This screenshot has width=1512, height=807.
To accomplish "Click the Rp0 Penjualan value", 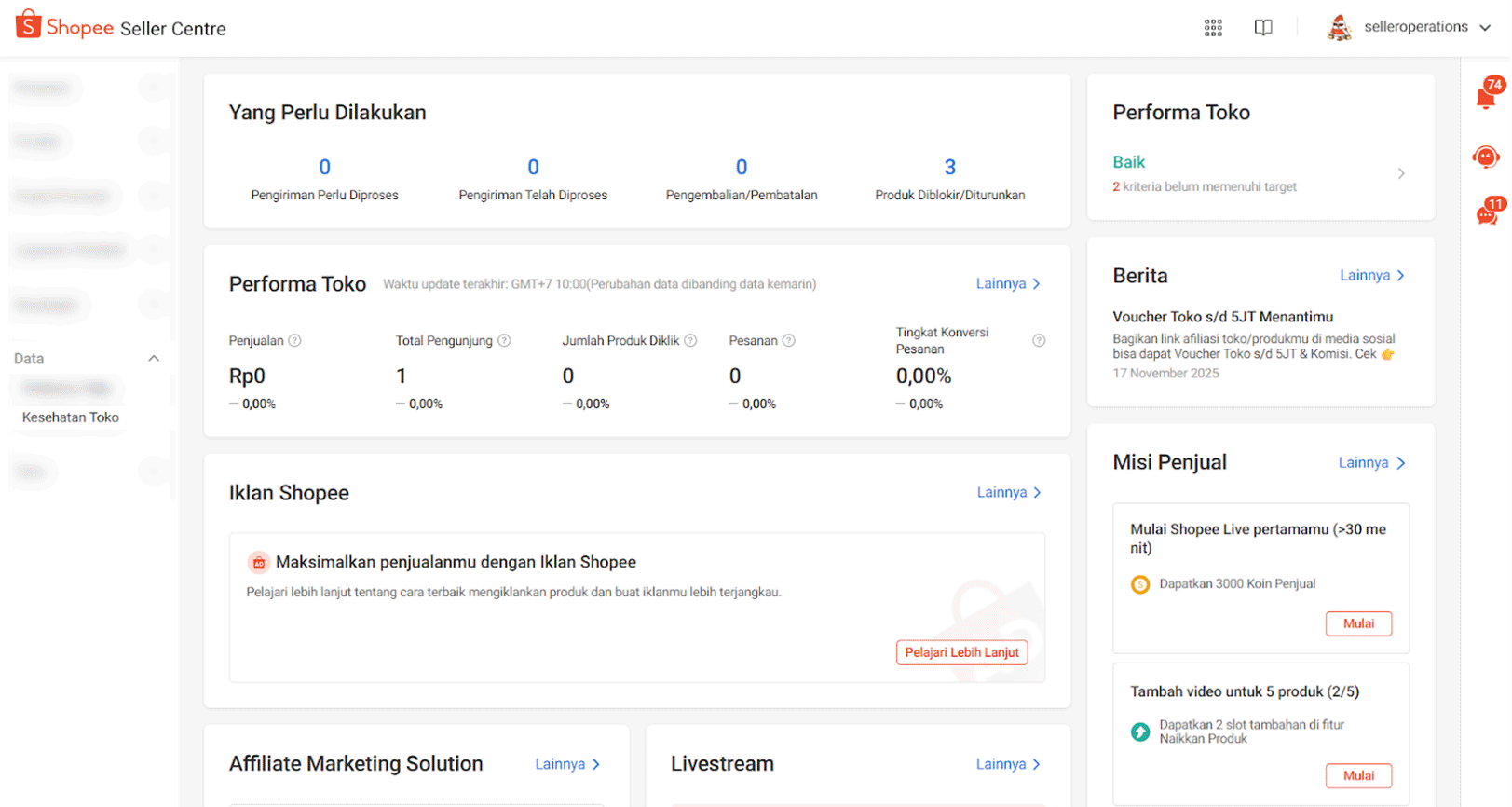I will 247,376.
